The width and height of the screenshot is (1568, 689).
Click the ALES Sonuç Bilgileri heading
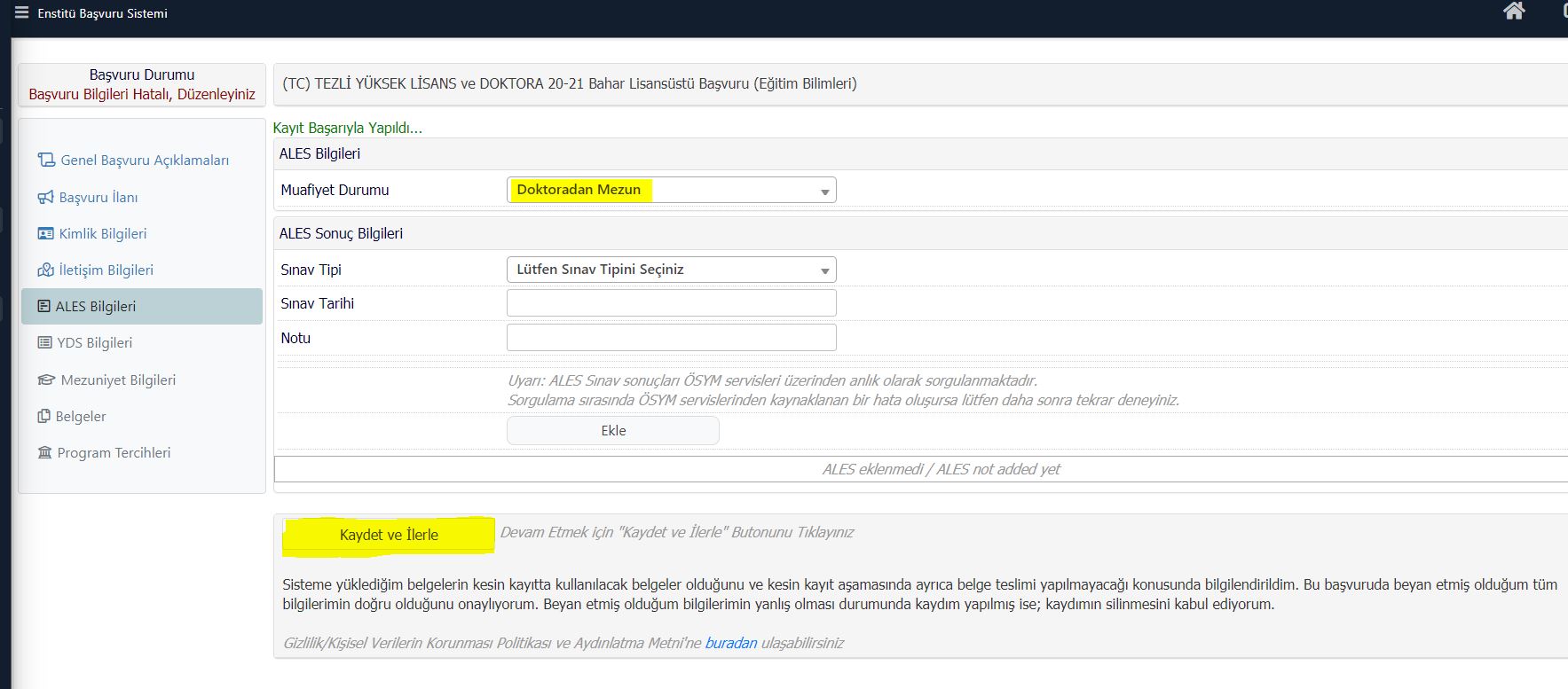tap(341, 233)
